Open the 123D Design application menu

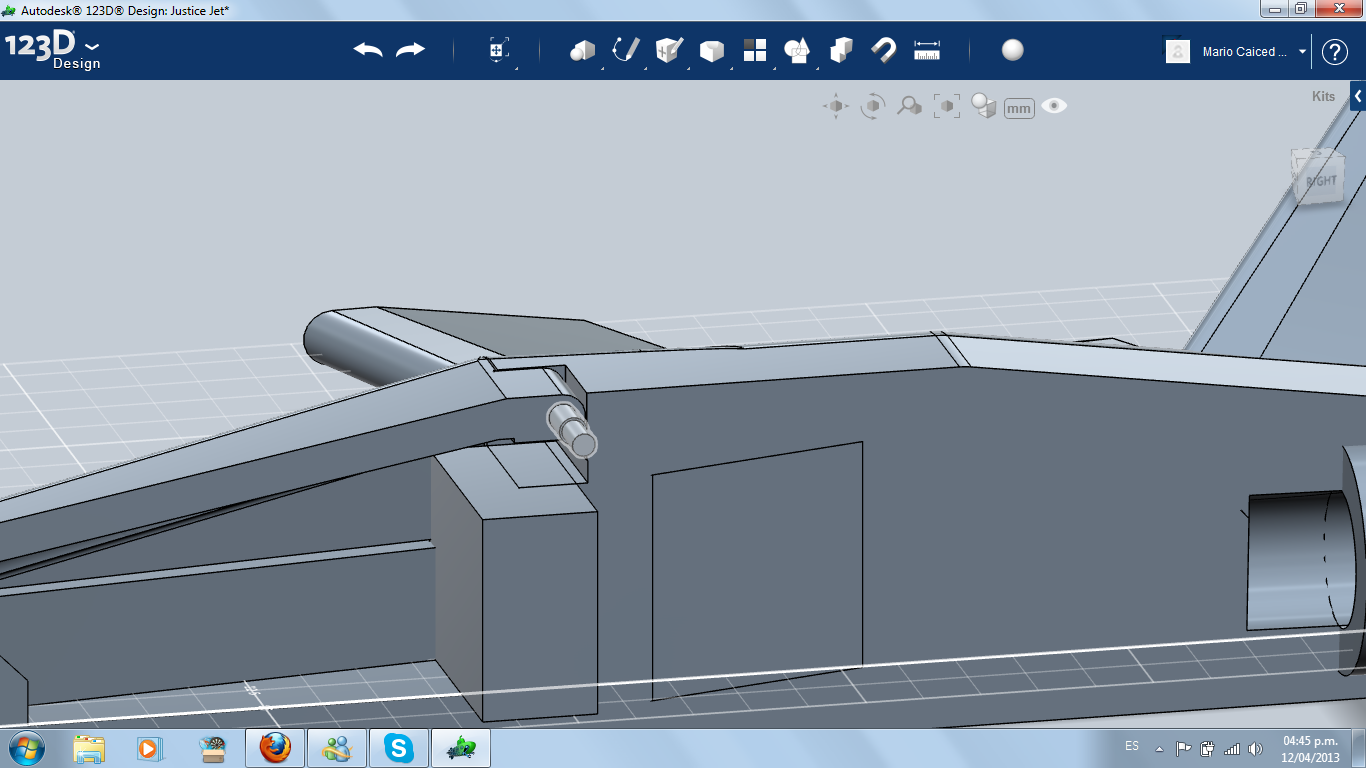point(52,50)
